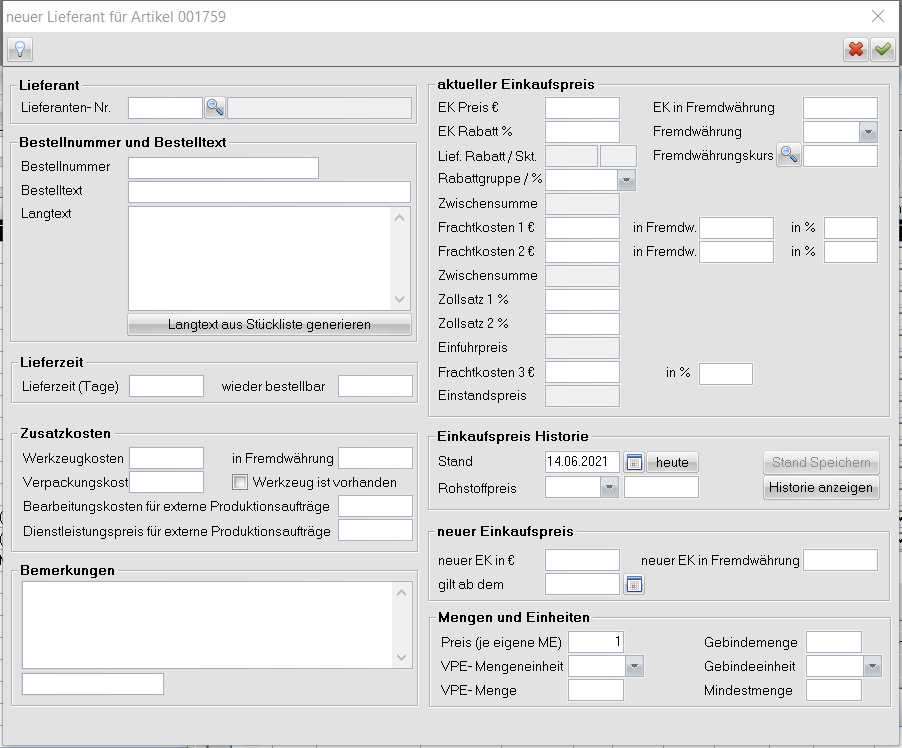Viewport: 902px width, 748px height.
Task: Click the lightbulb hint icon
Action: [20, 49]
